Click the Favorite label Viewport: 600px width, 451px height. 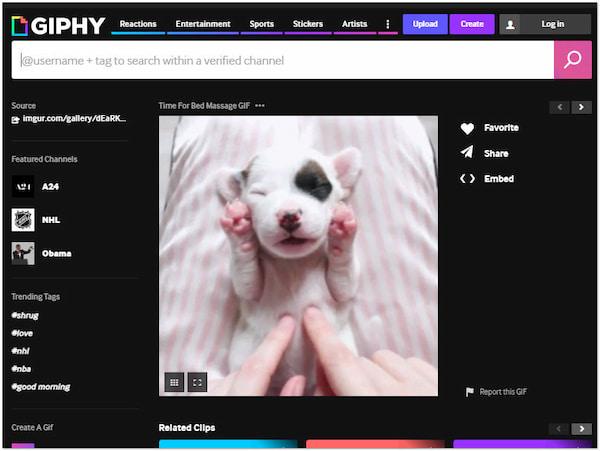[x=501, y=128]
